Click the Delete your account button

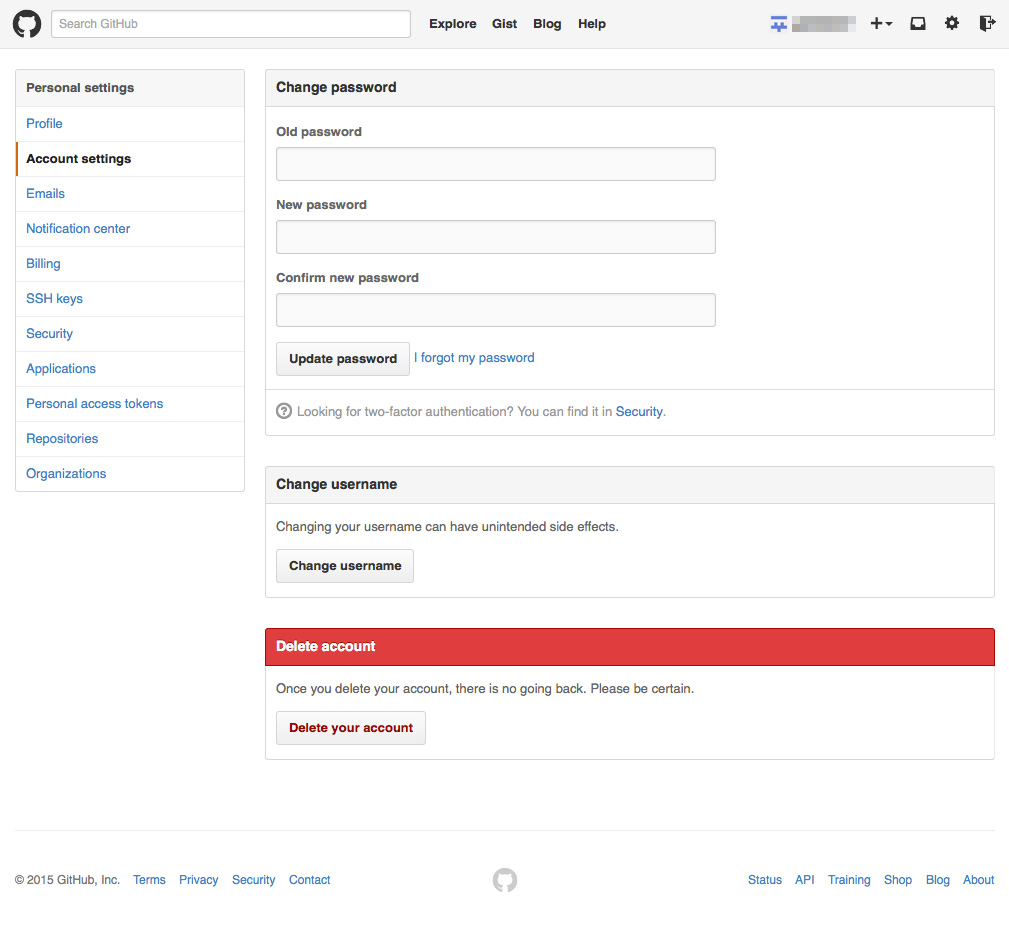[x=351, y=728]
